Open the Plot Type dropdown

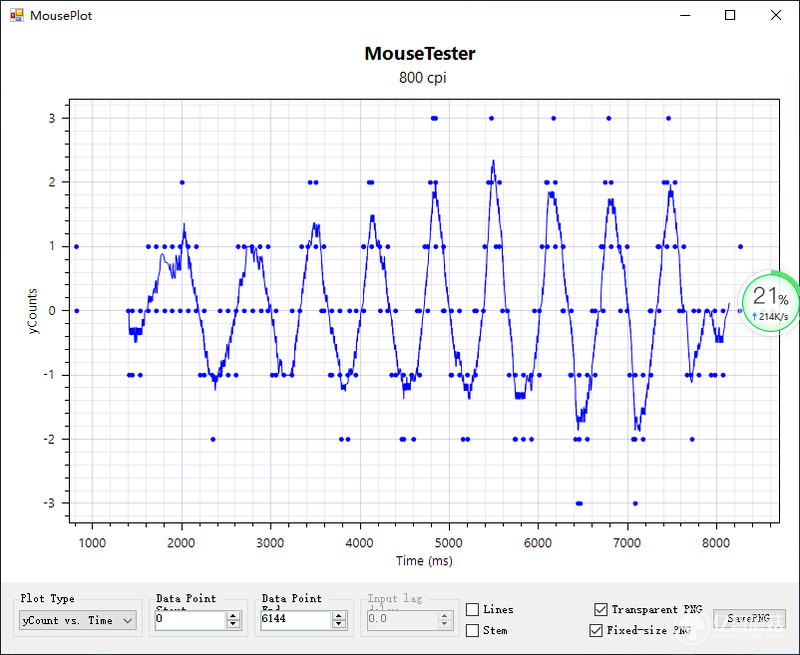pyautogui.click(x=78, y=620)
